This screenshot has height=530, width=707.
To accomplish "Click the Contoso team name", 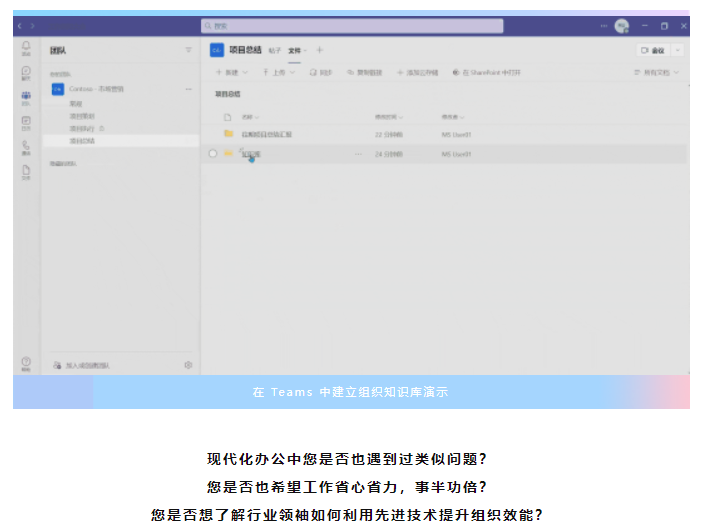I will [x=96, y=89].
